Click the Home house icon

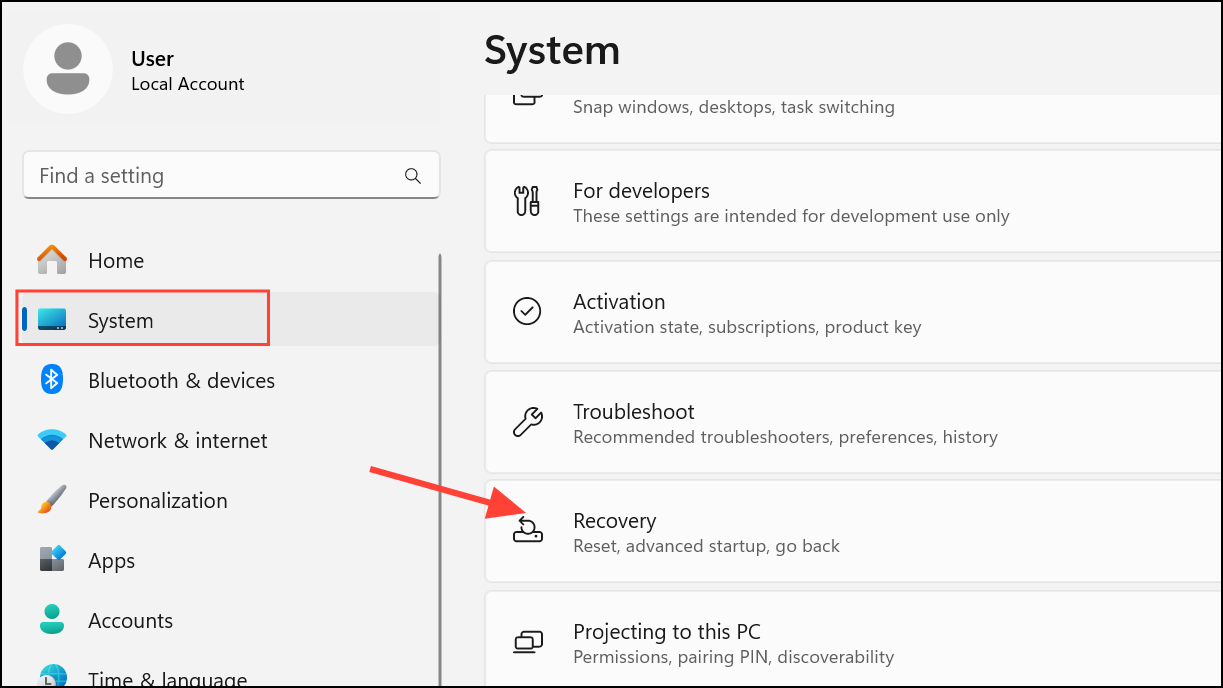pyautogui.click(x=51, y=259)
